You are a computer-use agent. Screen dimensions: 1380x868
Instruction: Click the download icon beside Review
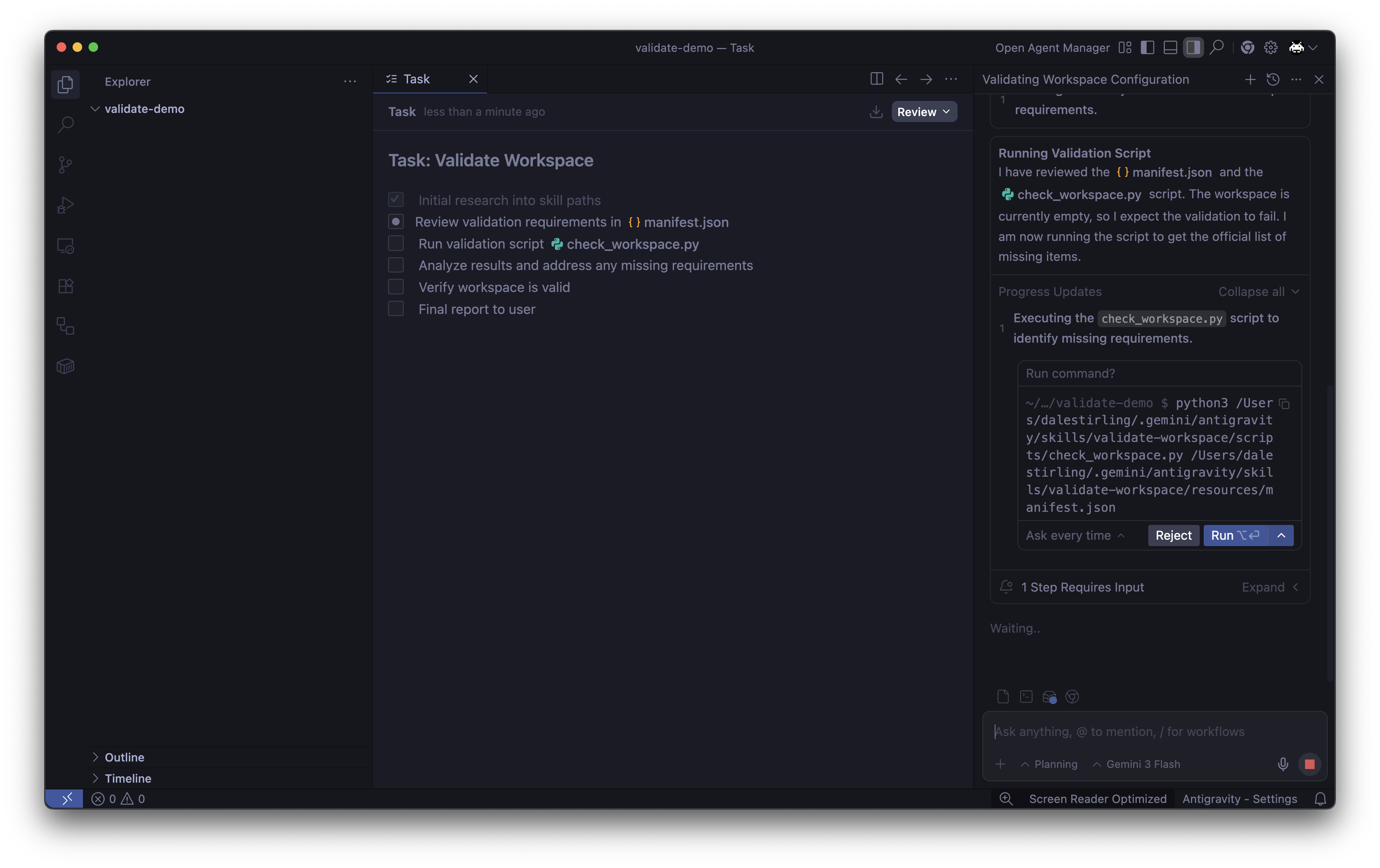tap(876, 112)
